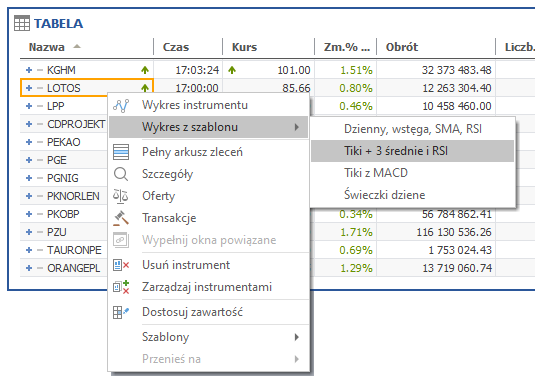Viewport: 537px width, 384px height.
Task: Click the Szczegóły magnifier icon
Action: [x=121, y=174]
